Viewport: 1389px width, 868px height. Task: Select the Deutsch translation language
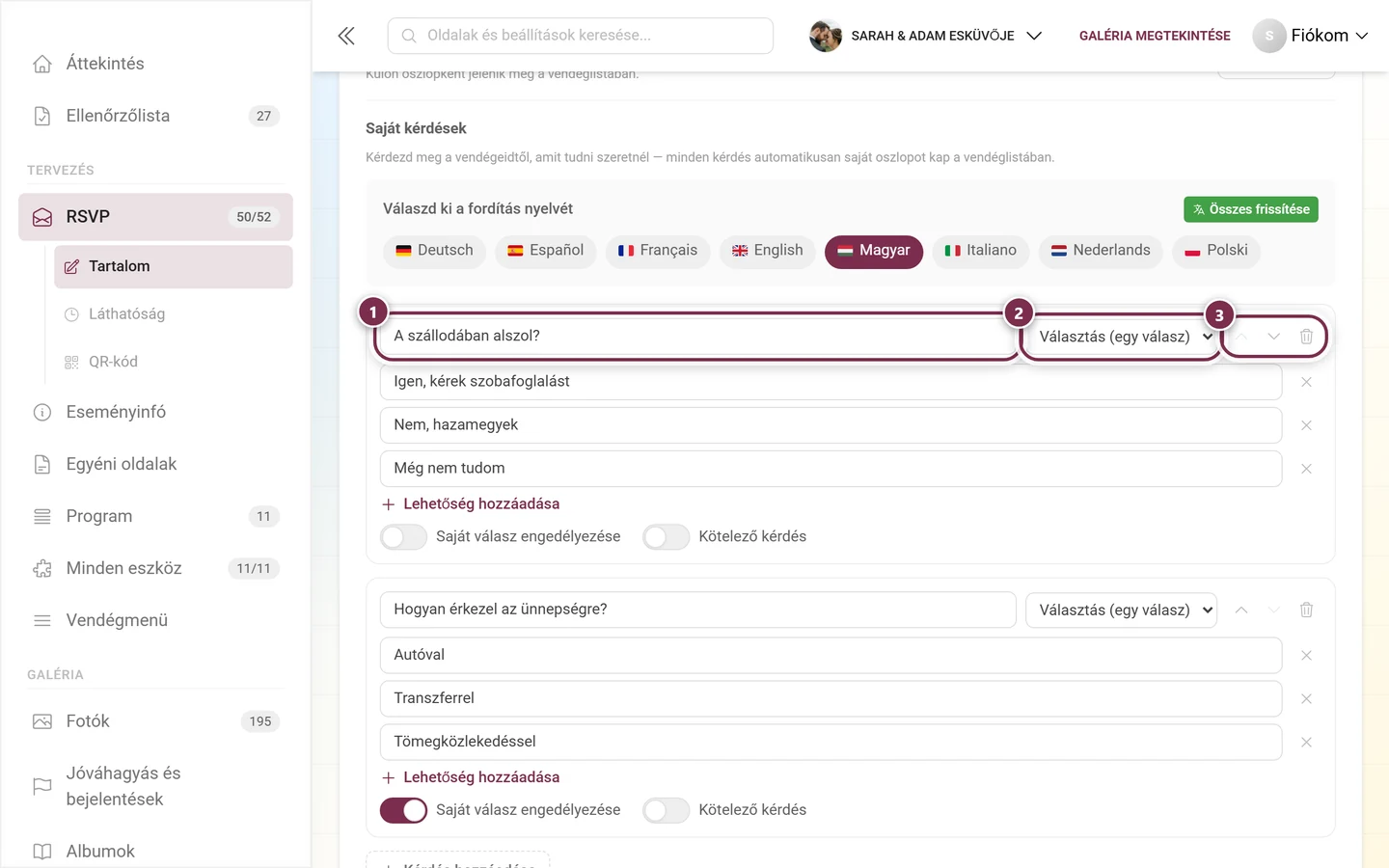coord(434,251)
